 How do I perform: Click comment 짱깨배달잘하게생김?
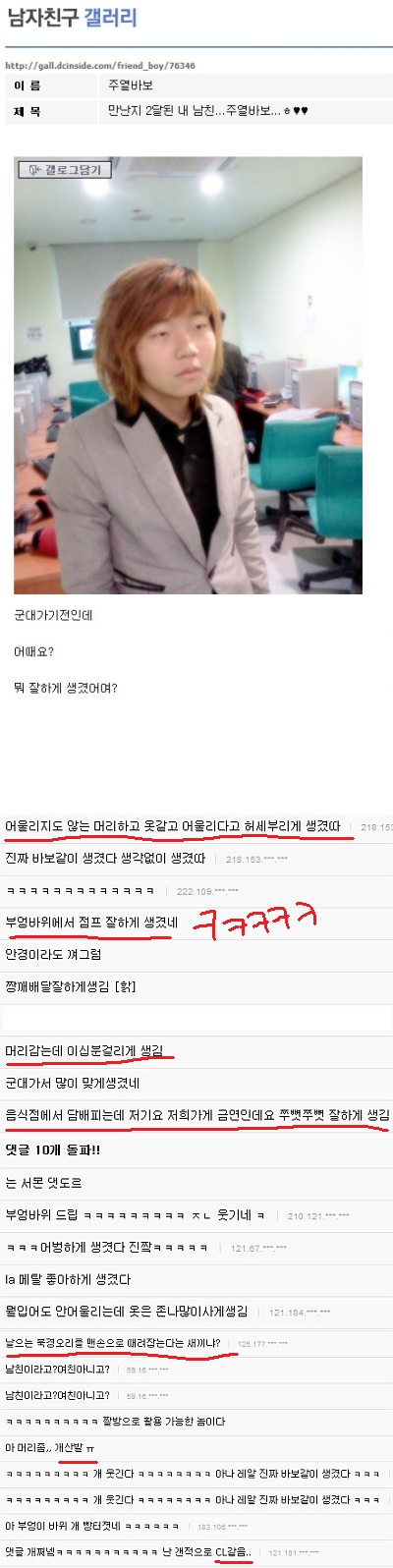click(69, 986)
